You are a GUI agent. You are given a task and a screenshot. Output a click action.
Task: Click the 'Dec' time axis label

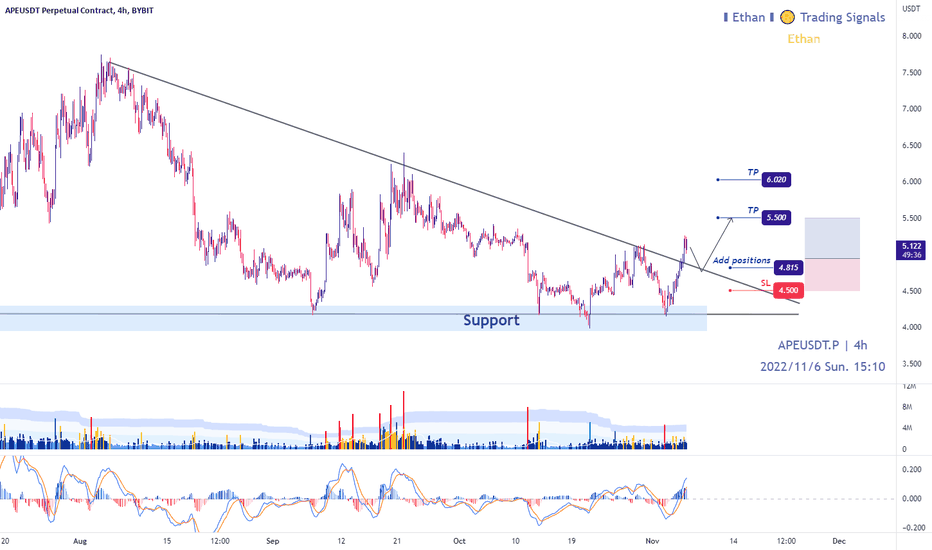click(839, 542)
